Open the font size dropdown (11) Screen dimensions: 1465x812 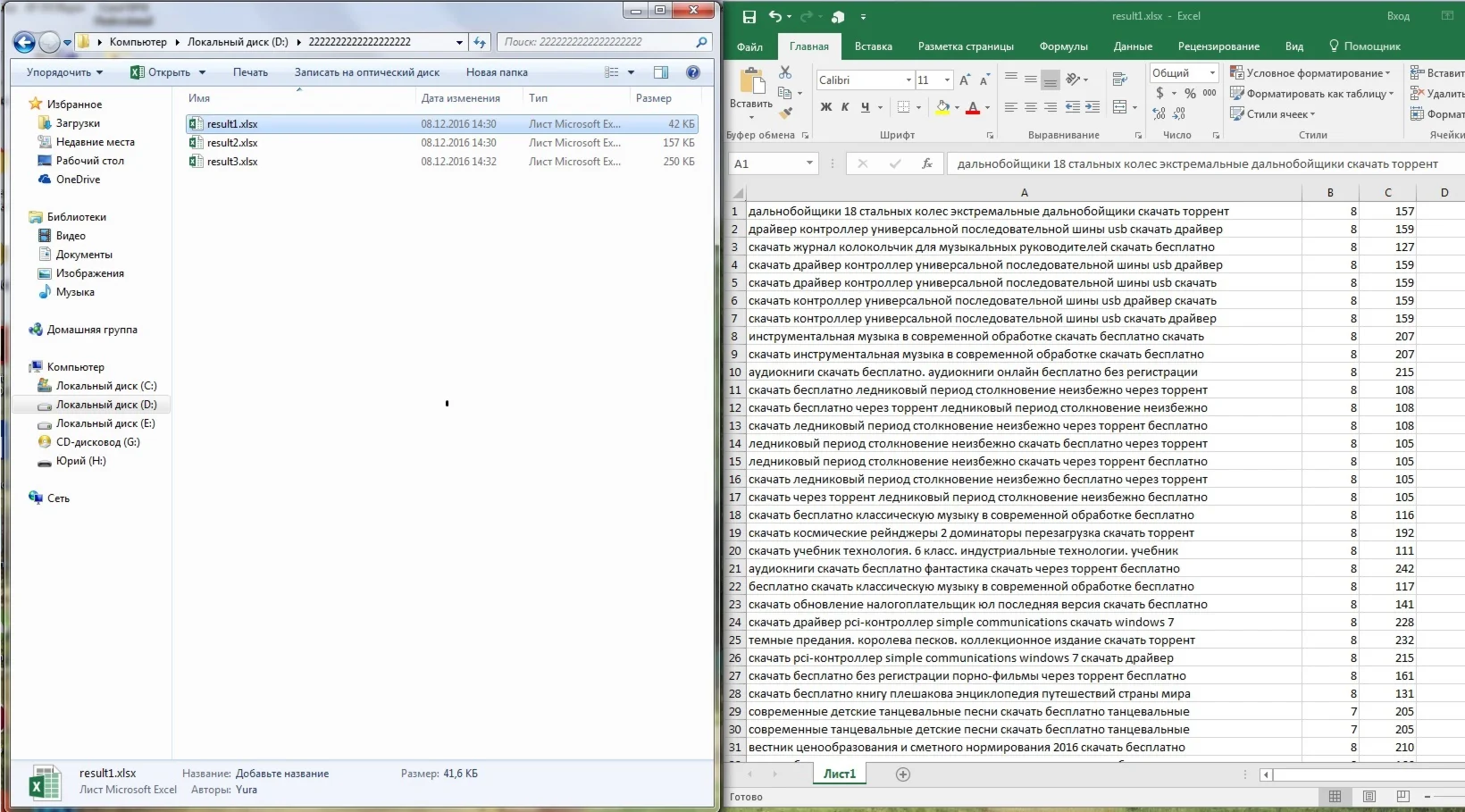948,80
